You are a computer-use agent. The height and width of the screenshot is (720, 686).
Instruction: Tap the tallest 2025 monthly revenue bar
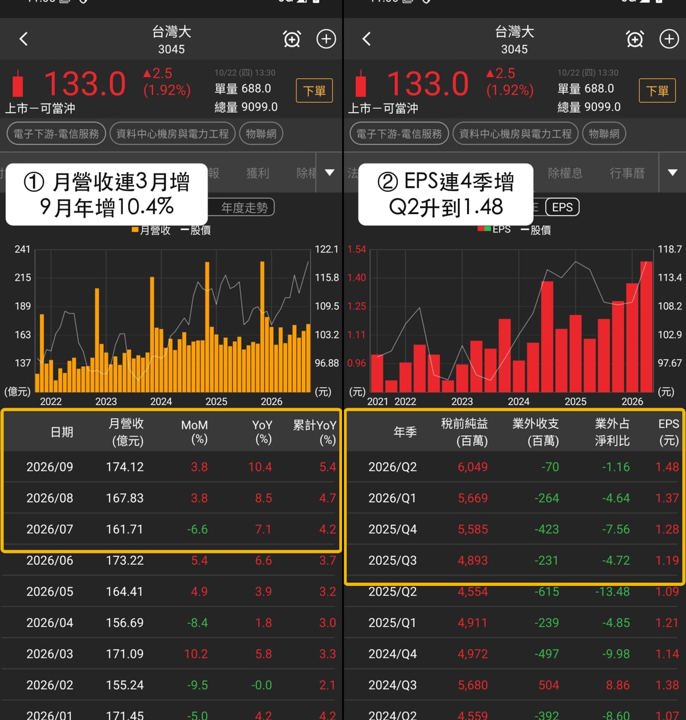pyautogui.click(x=262, y=326)
